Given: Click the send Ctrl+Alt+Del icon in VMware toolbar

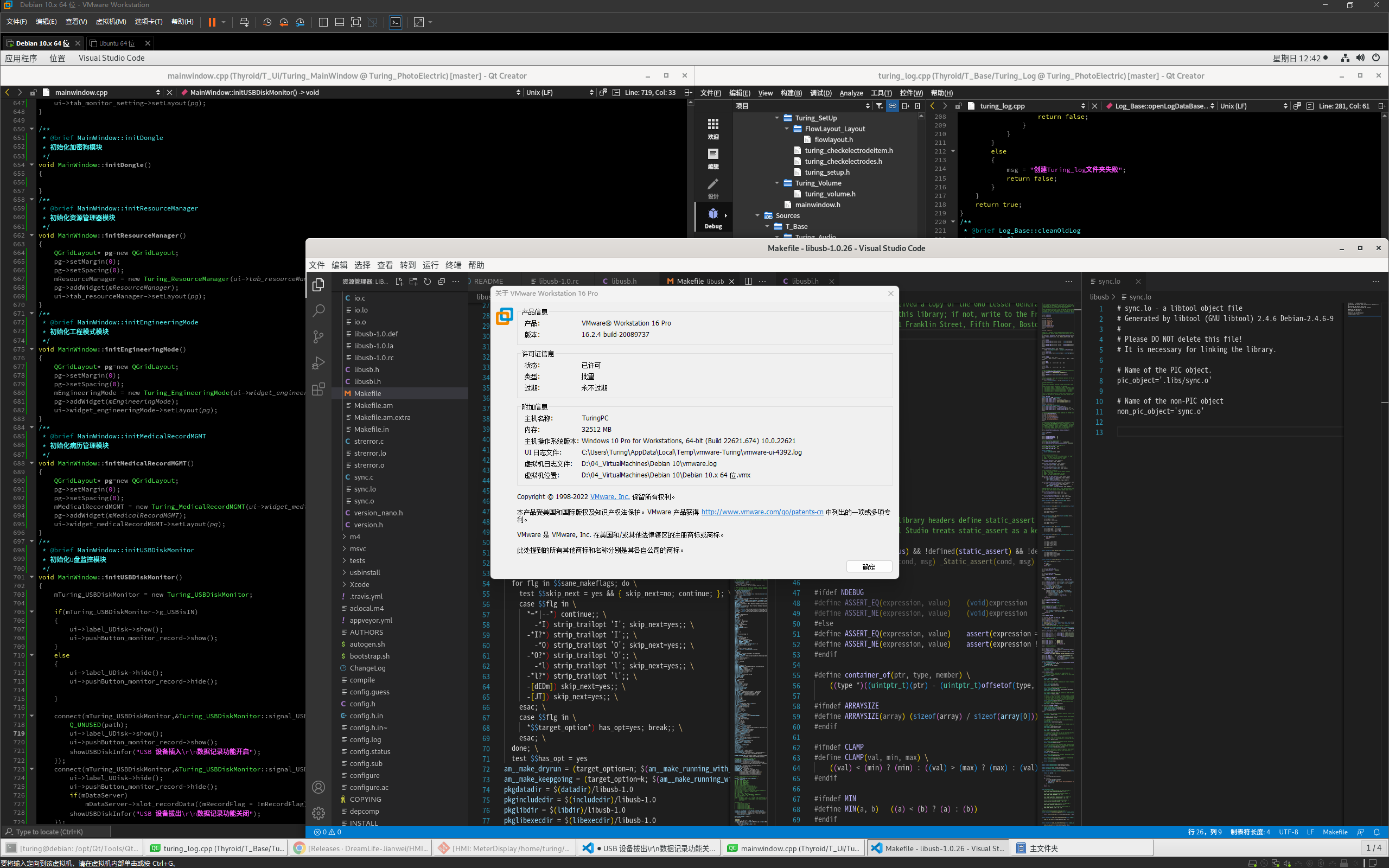Looking at the screenshot, I should click(244, 22).
